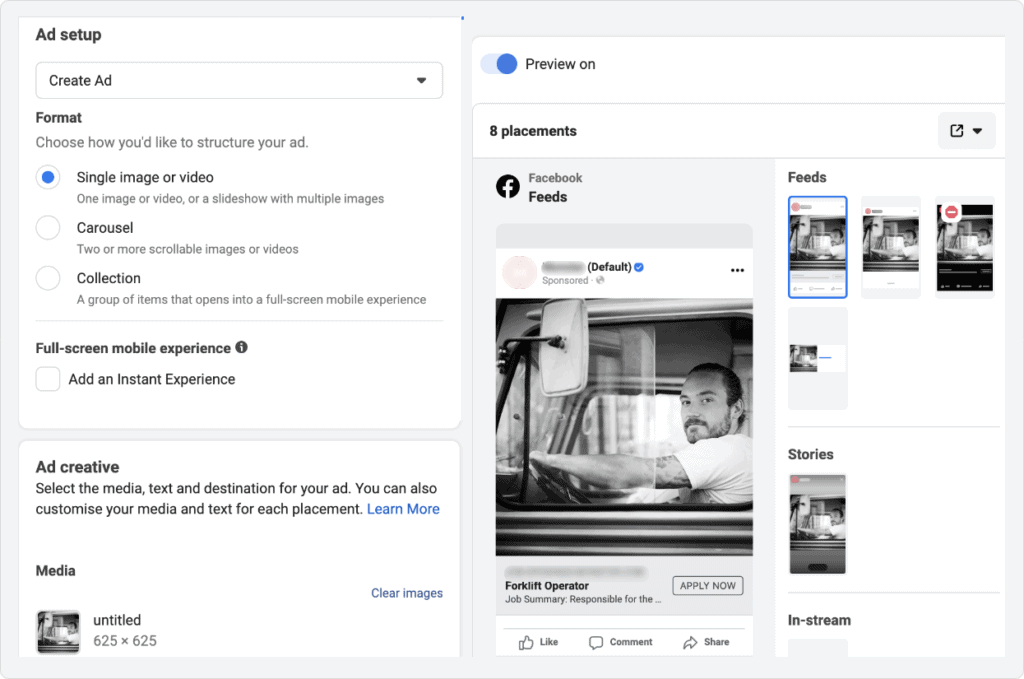Viewport: 1024px width, 679px height.
Task: Click the Share arrow icon
Action: (x=690, y=642)
